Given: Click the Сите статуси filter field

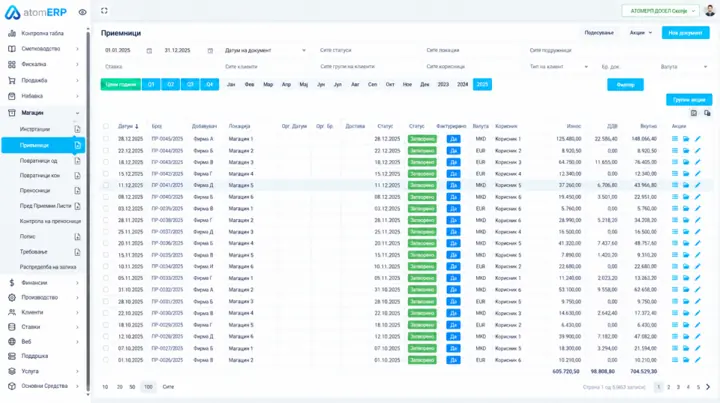Looking at the screenshot, I should [367, 50].
